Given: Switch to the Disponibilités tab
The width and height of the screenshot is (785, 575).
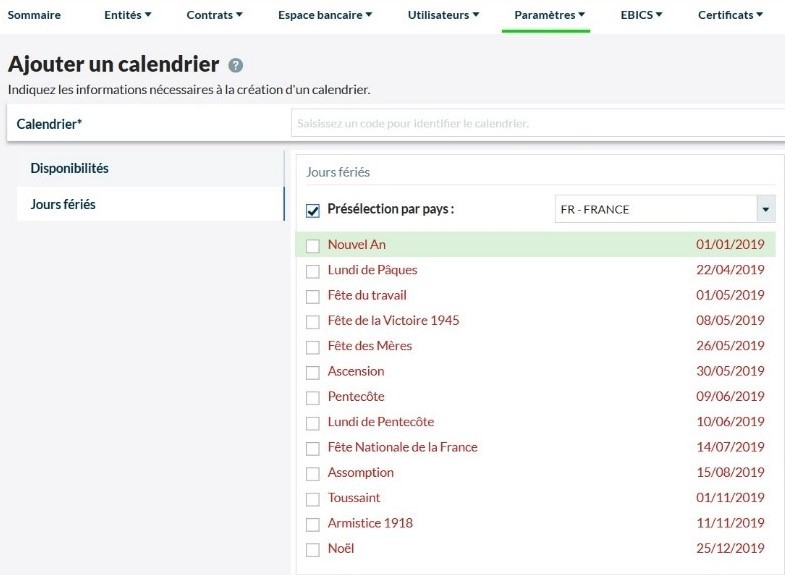Looking at the screenshot, I should (x=70, y=168).
